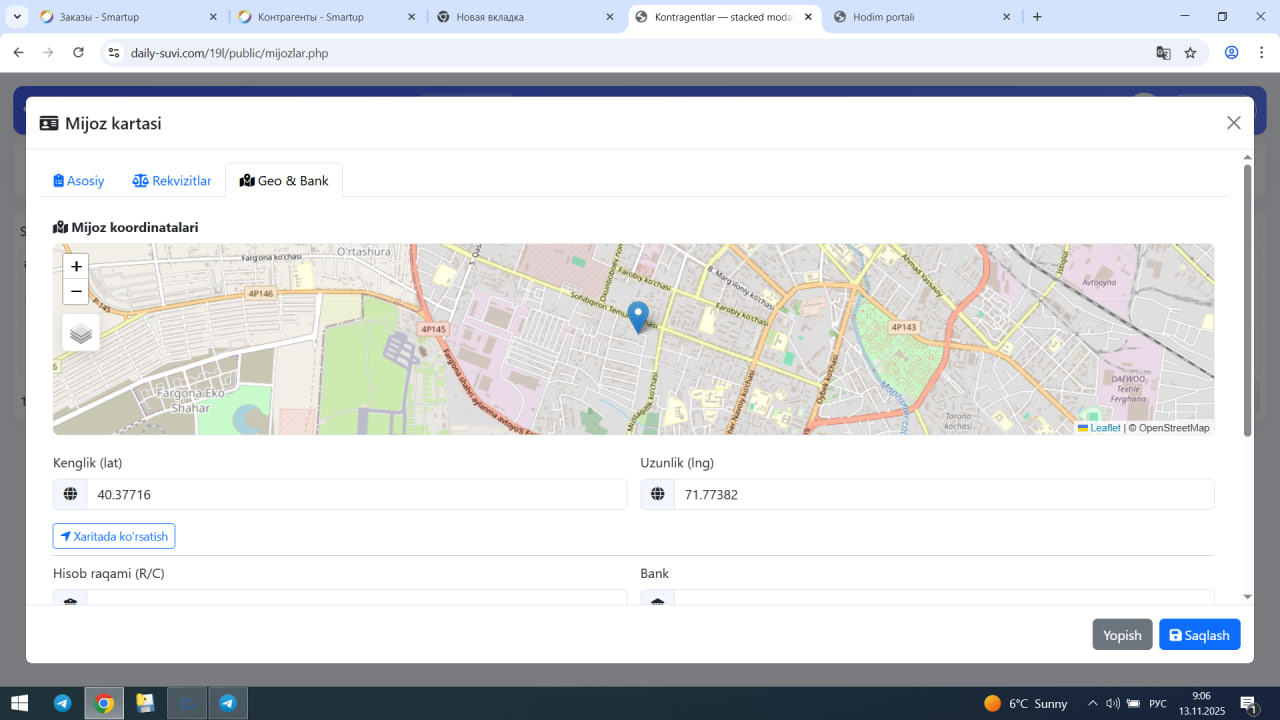The width and height of the screenshot is (1280, 720).
Task: Switch to the Rekvizitlar tab
Action: pyautogui.click(x=172, y=181)
